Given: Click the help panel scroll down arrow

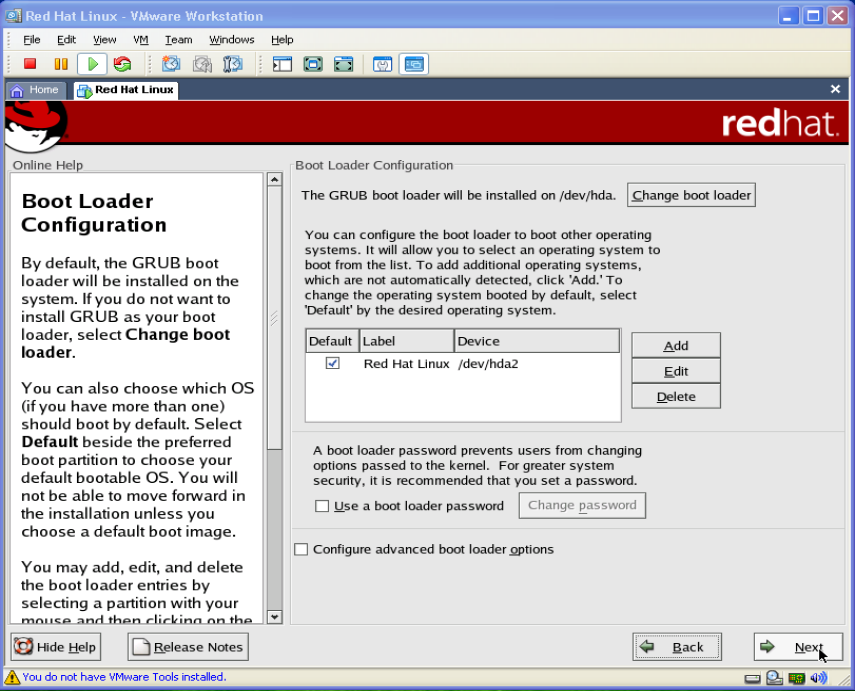Looking at the screenshot, I should pos(275,617).
